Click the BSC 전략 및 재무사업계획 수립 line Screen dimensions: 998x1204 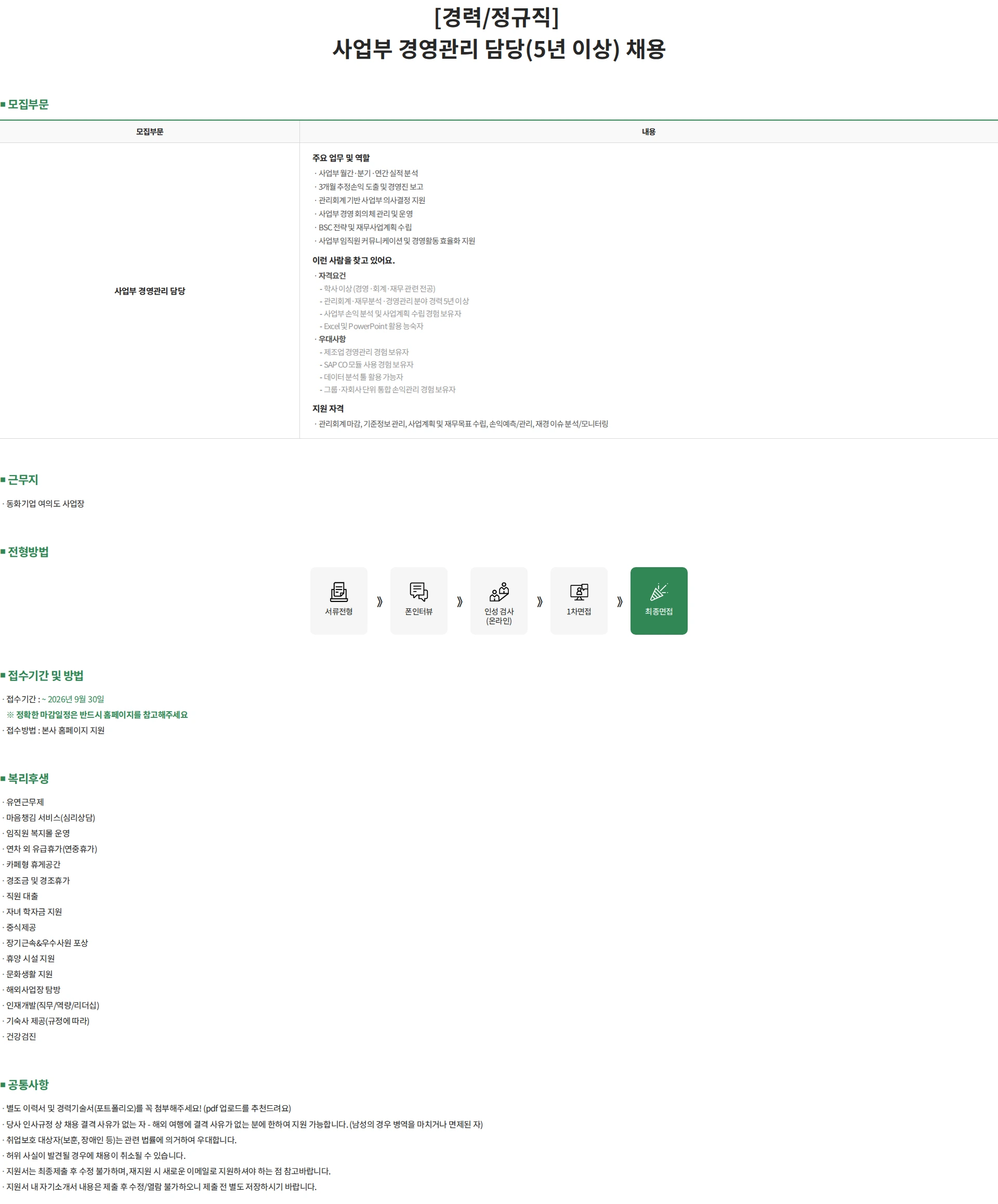(364, 228)
